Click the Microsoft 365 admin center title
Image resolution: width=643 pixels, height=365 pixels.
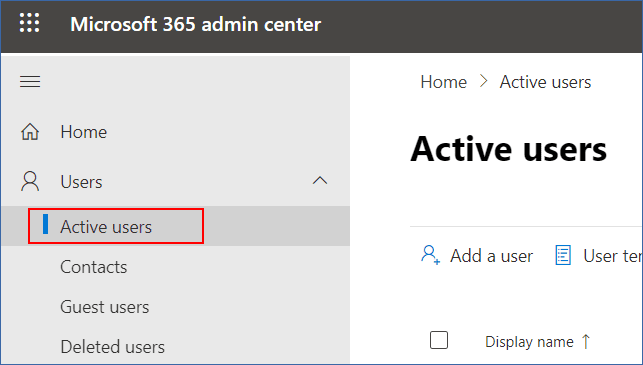[196, 24]
